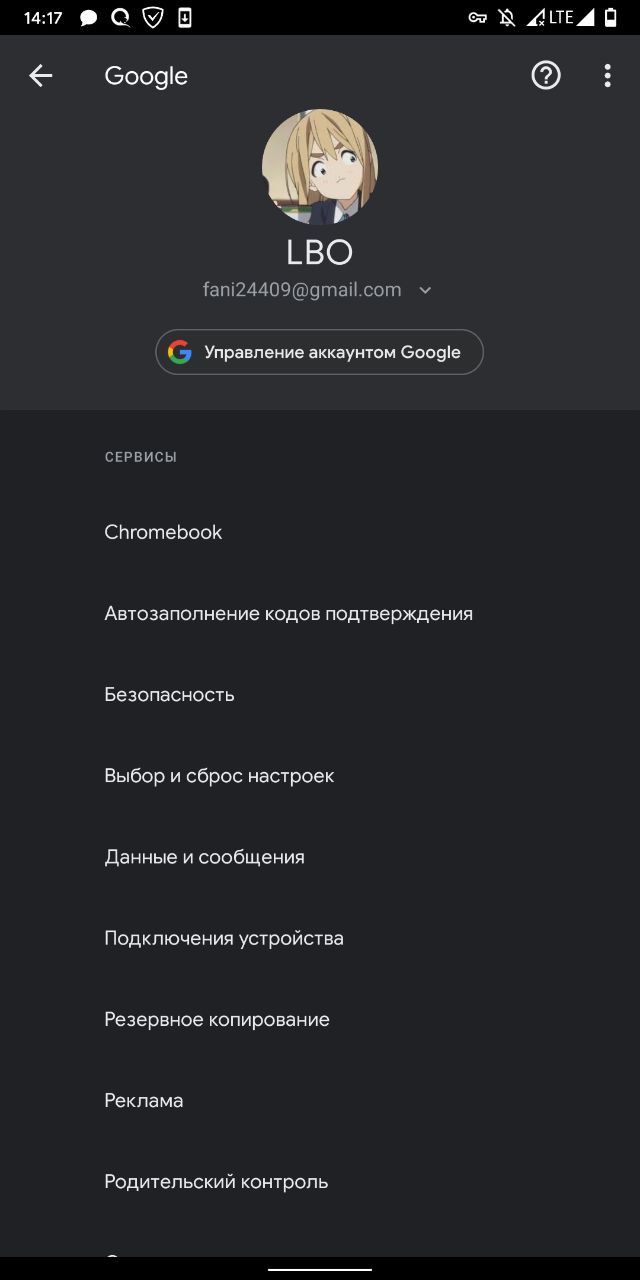
Task: Tap the back arrow icon
Action: click(40, 76)
